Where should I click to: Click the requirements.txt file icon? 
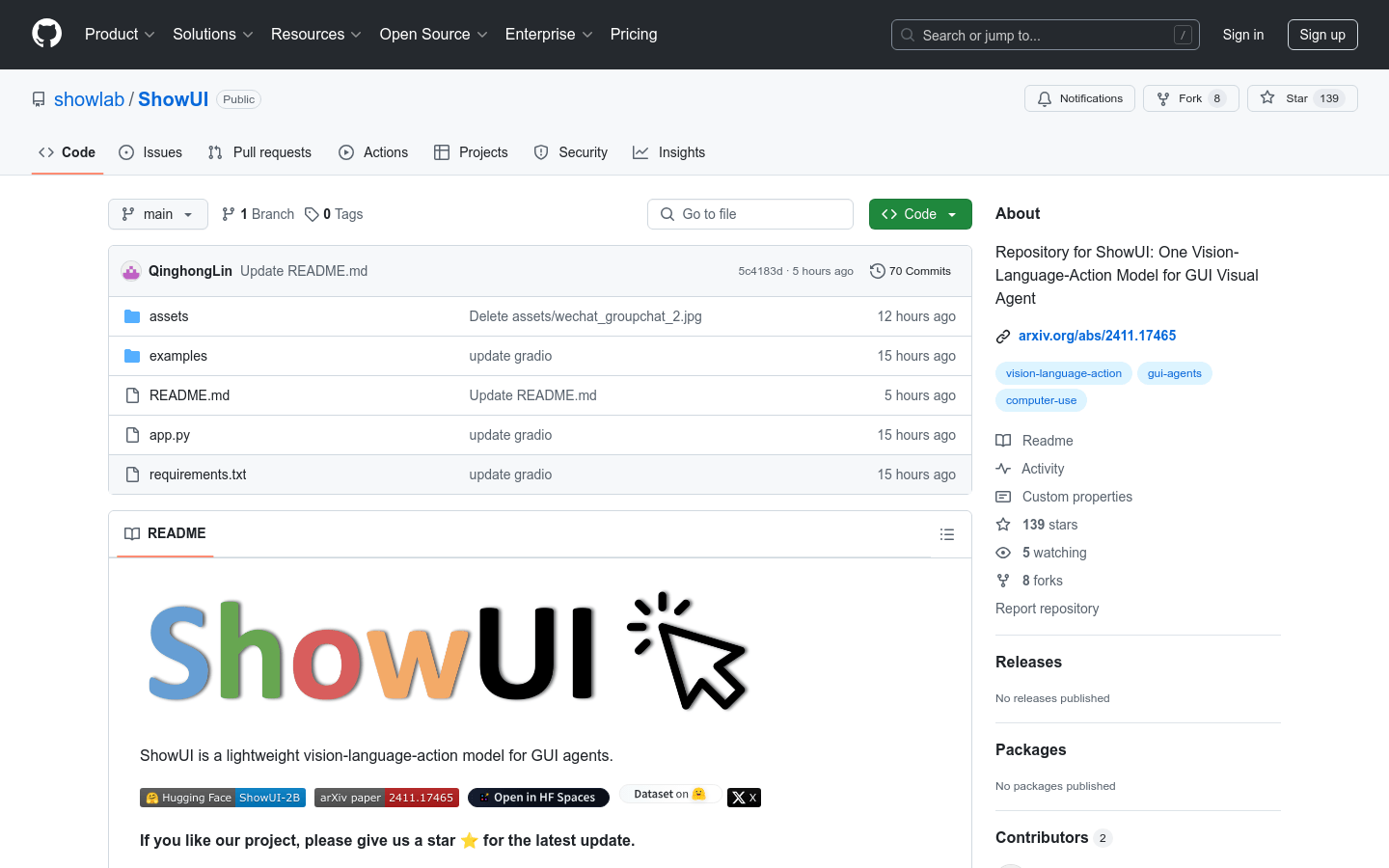pos(132,475)
